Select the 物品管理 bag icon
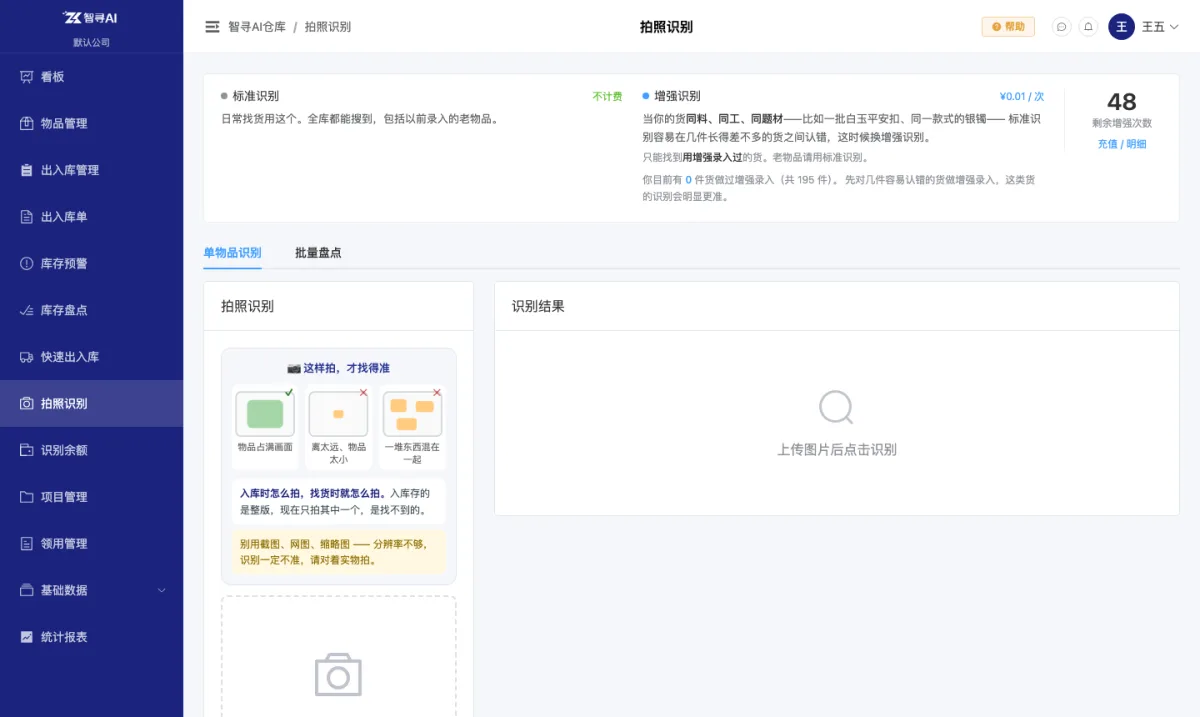Image resolution: width=1200 pixels, height=717 pixels. (x=27, y=124)
